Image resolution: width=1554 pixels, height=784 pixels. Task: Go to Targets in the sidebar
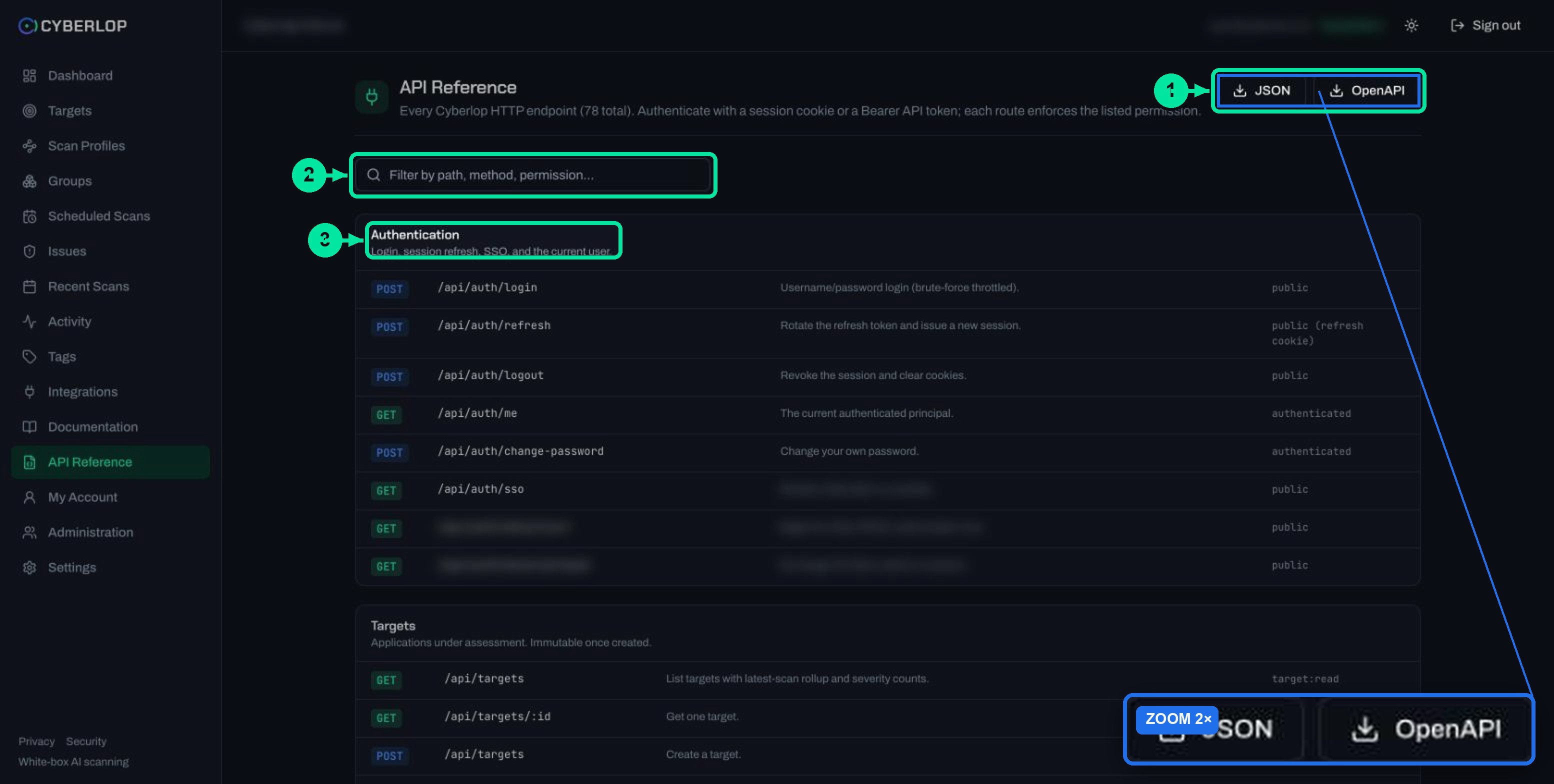[110, 110]
